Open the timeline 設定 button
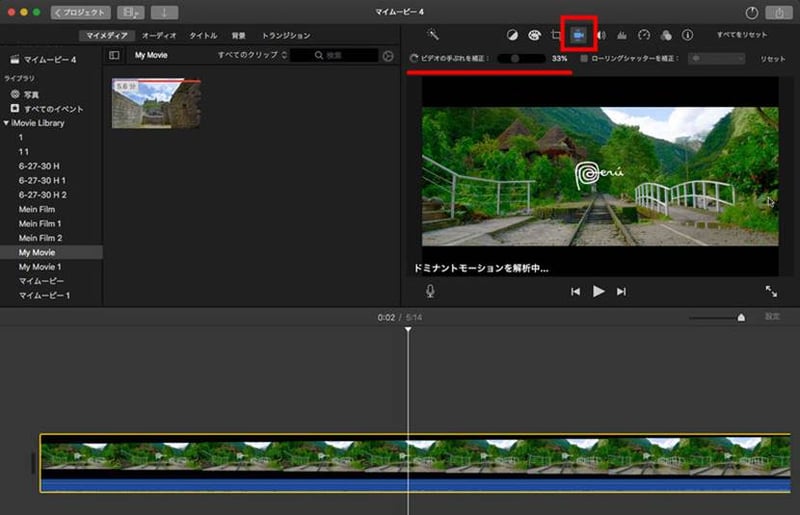800x515 pixels. pyautogui.click(x=772, y=317)
